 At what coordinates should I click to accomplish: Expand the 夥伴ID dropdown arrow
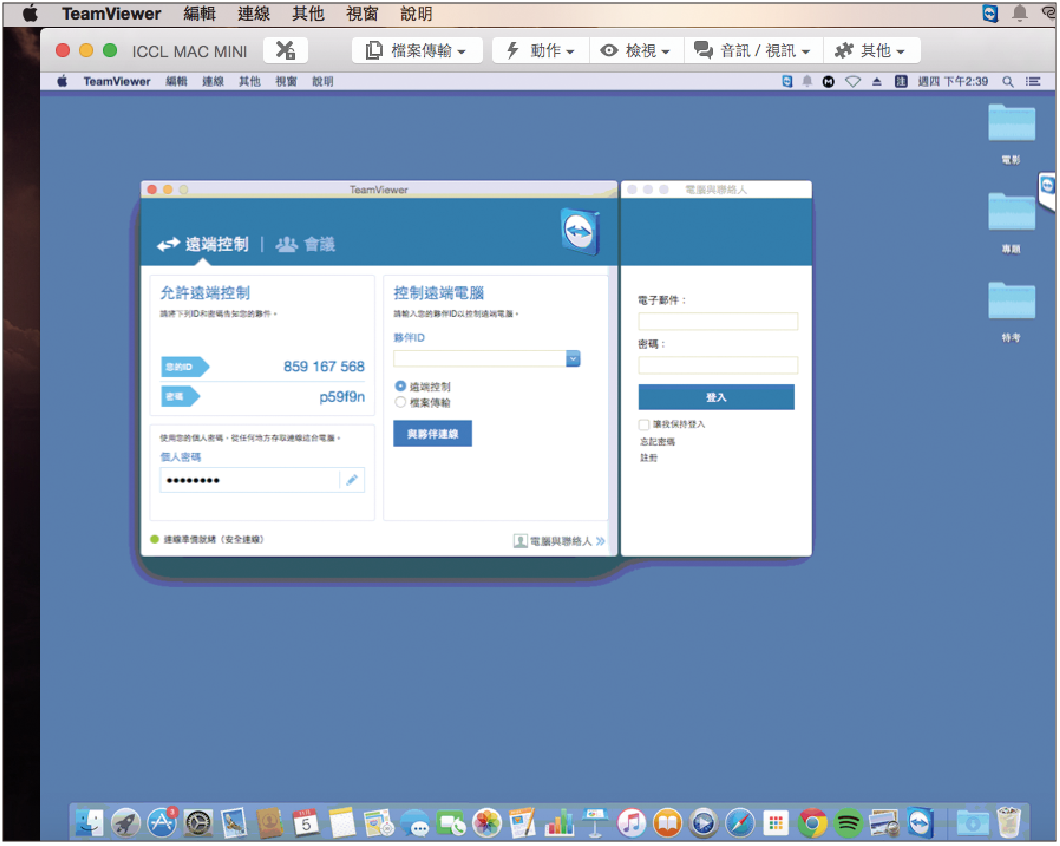(x=573, y=358)
